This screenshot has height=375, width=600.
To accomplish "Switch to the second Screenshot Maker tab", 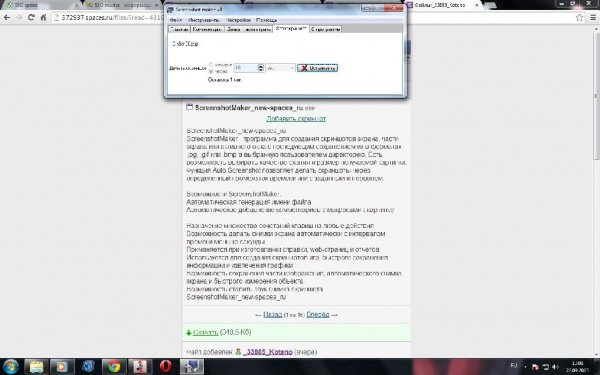I will 207,29.
